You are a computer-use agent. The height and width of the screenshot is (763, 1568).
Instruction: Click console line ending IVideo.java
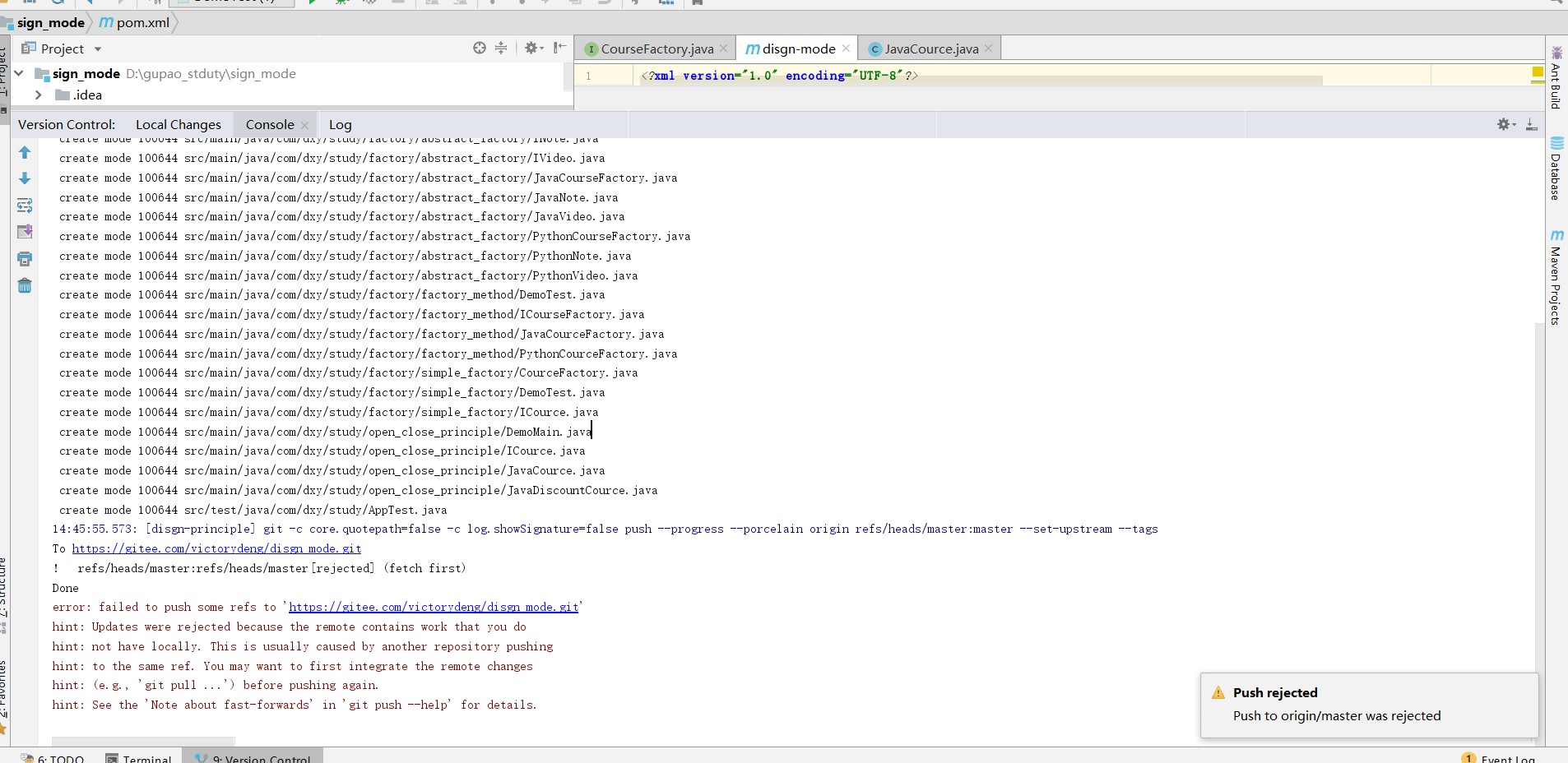tap(332, 158)
